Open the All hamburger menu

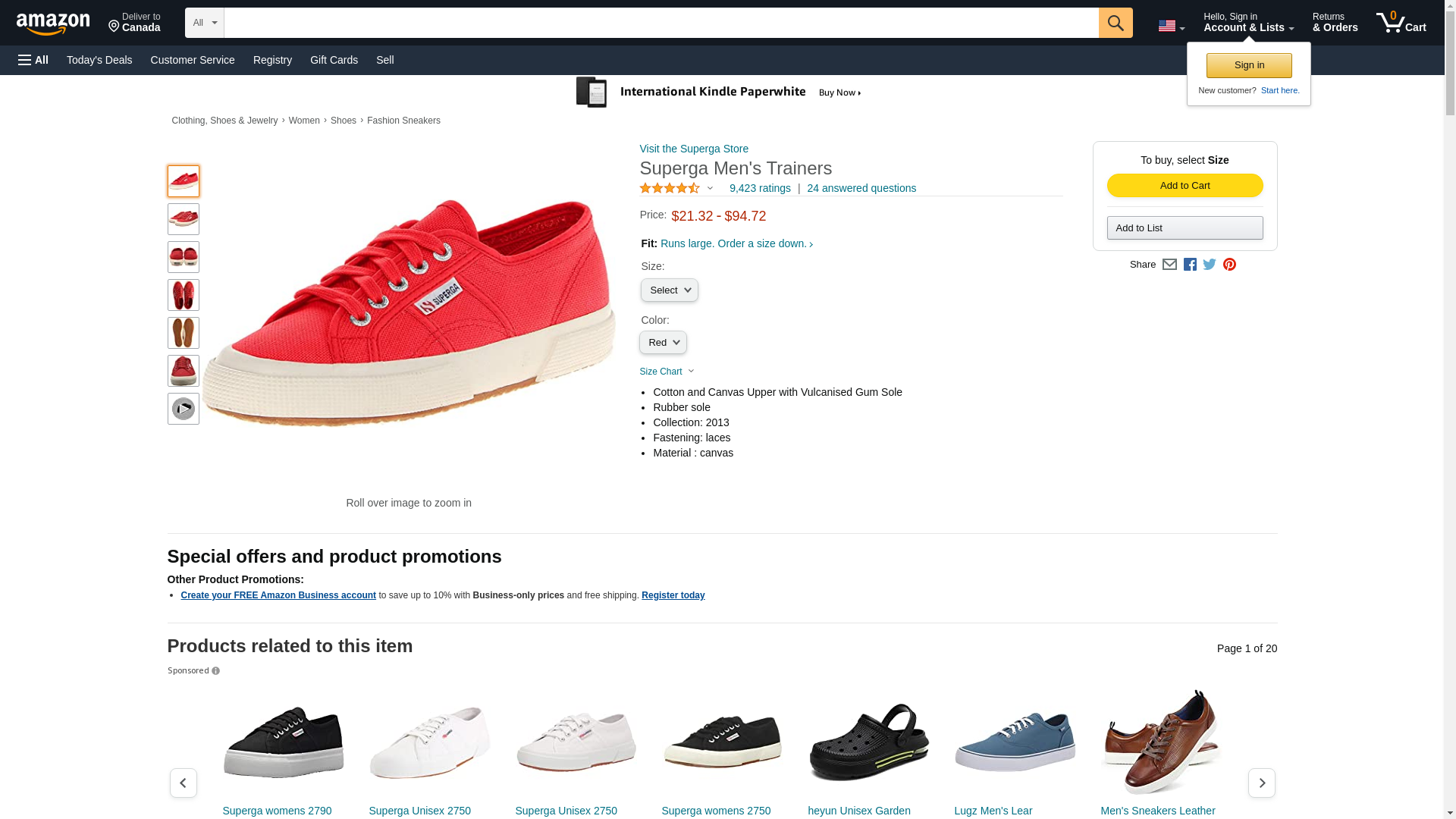[x=33, y=60]
